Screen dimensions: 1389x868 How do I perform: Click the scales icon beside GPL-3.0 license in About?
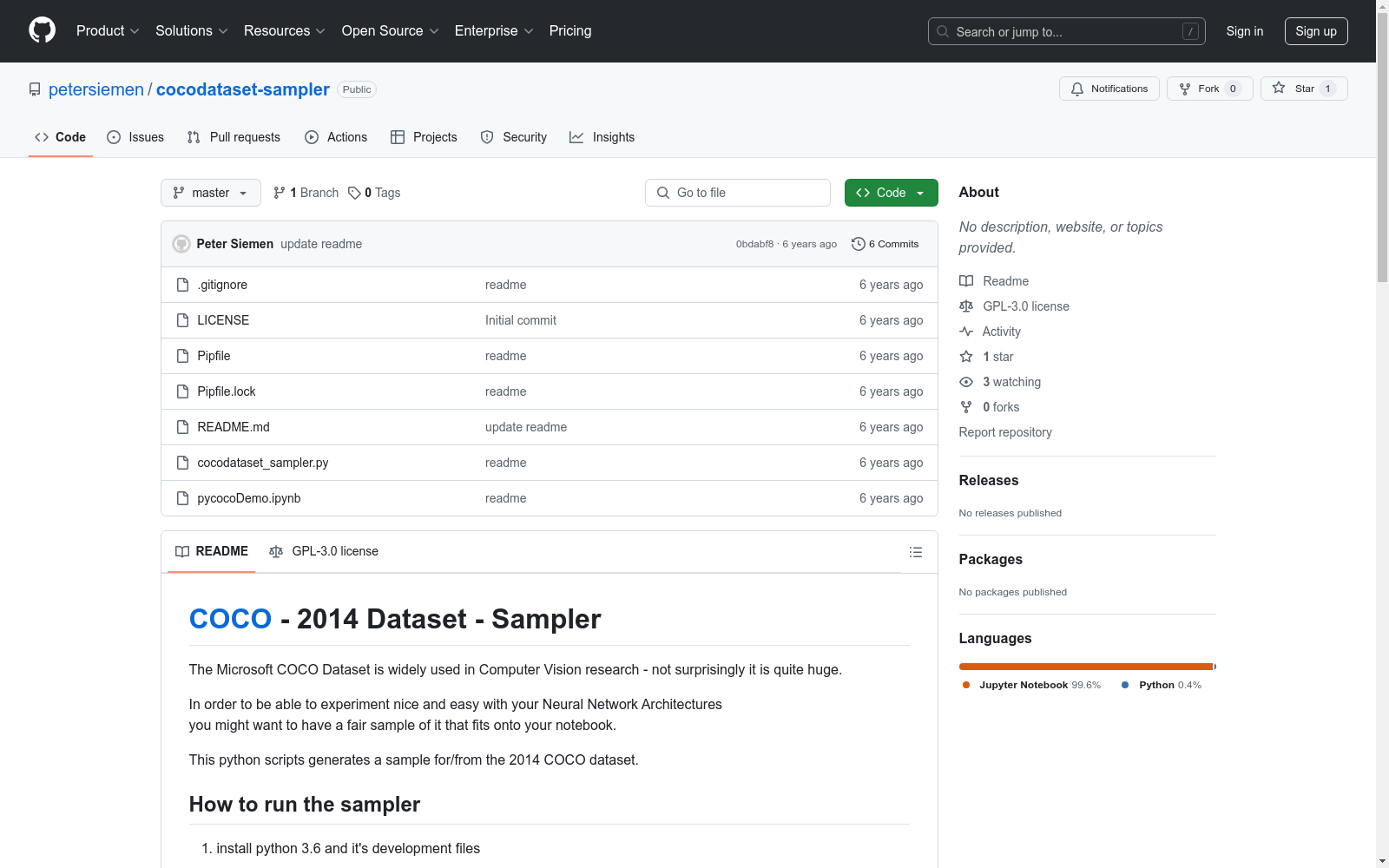966,306
